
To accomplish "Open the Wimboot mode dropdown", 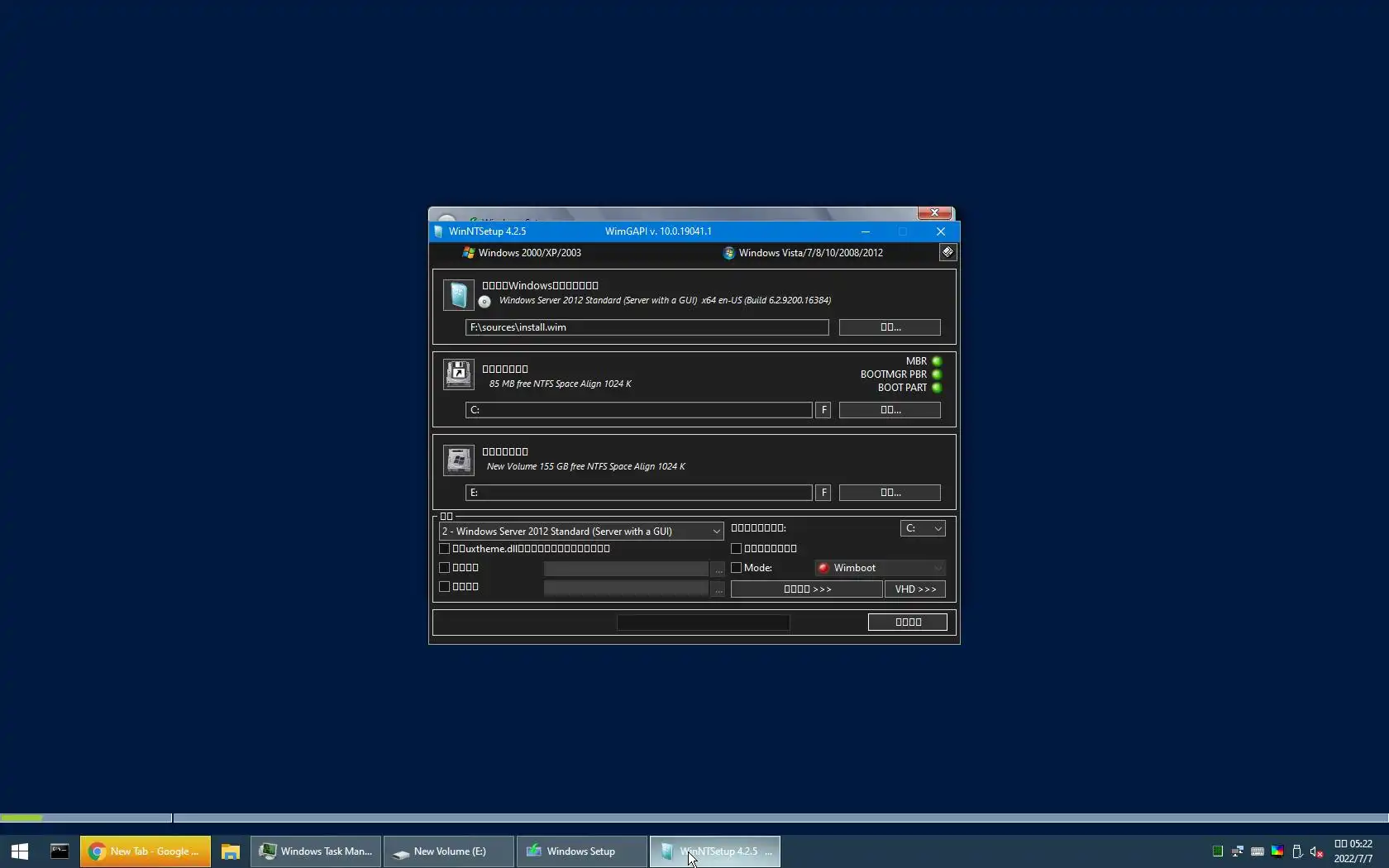I will (880, 568).
